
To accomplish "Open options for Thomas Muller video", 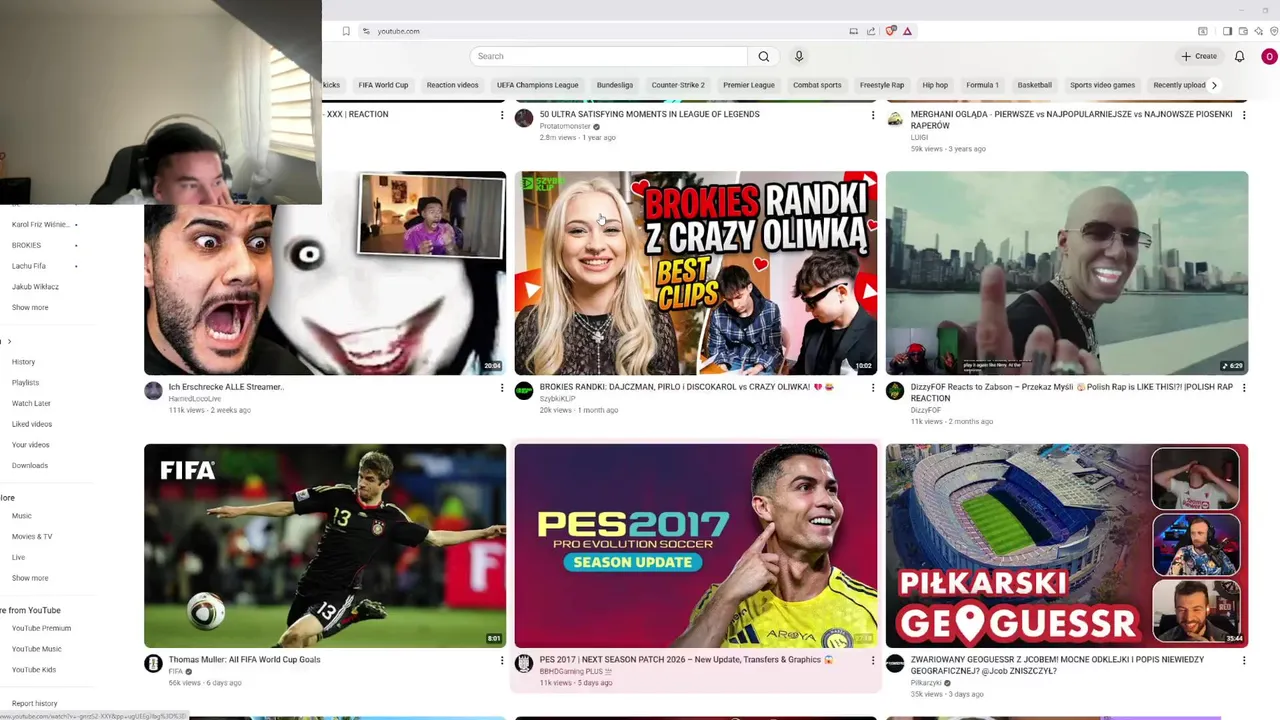I will pyautogui.click(x=502, y=661).
